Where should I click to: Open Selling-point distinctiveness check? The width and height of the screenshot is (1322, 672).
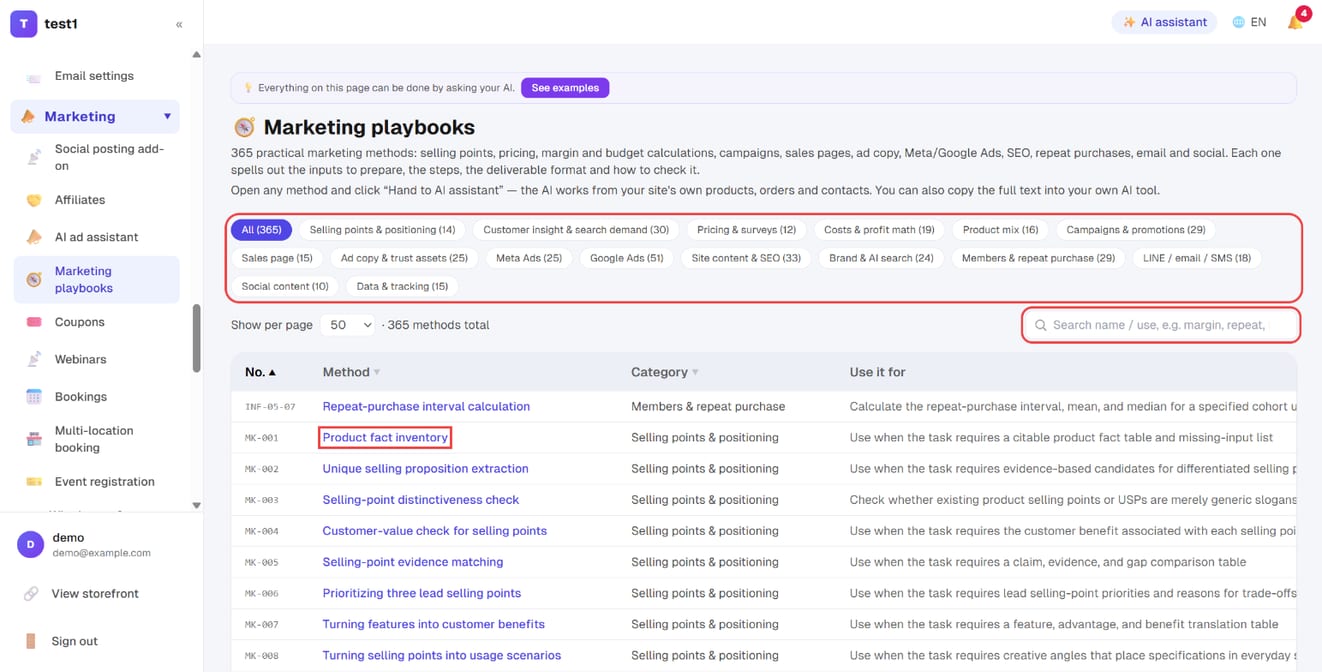(421, 500)
